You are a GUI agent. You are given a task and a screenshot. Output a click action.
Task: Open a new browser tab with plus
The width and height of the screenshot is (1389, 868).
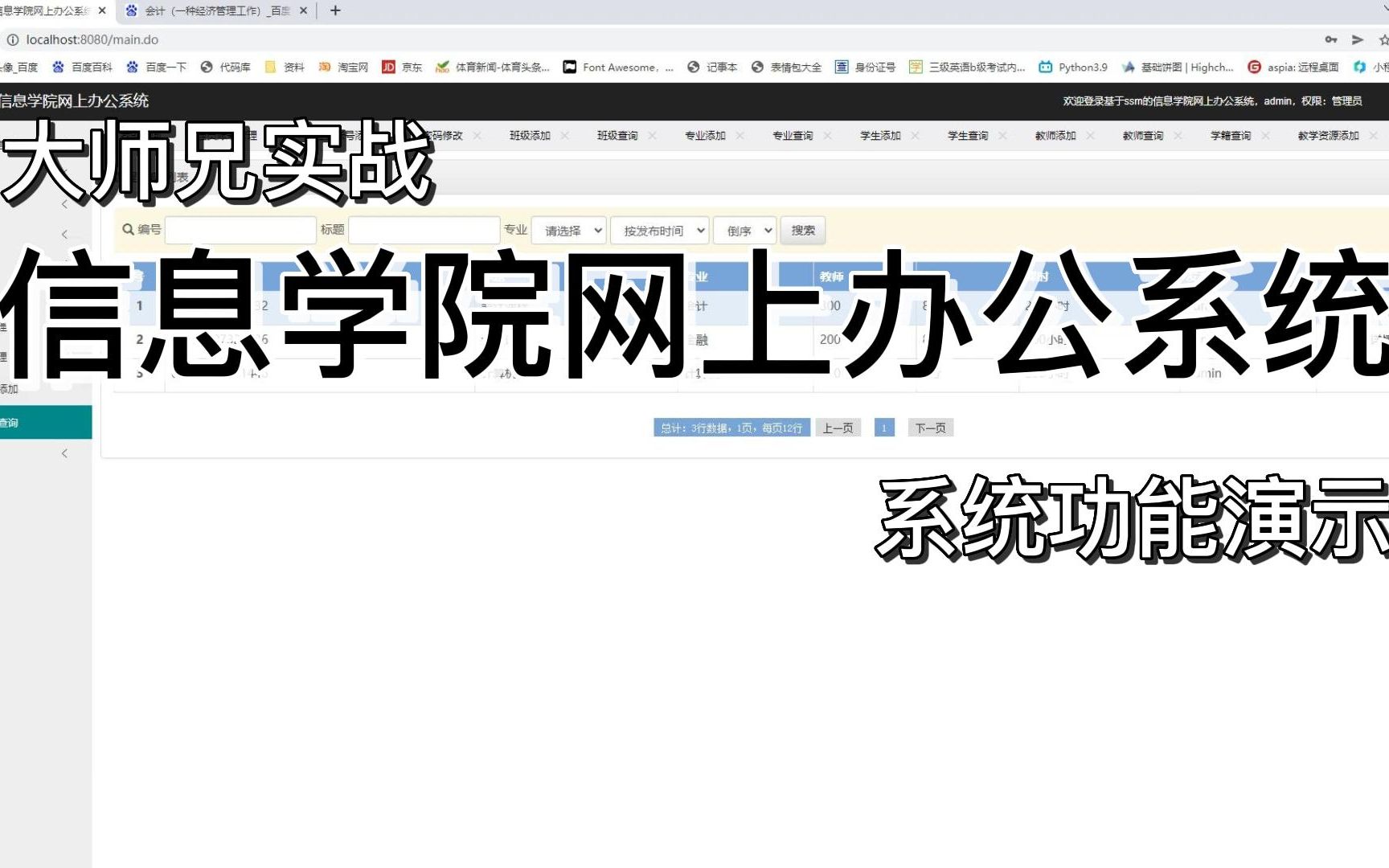(x=335, y=10)
